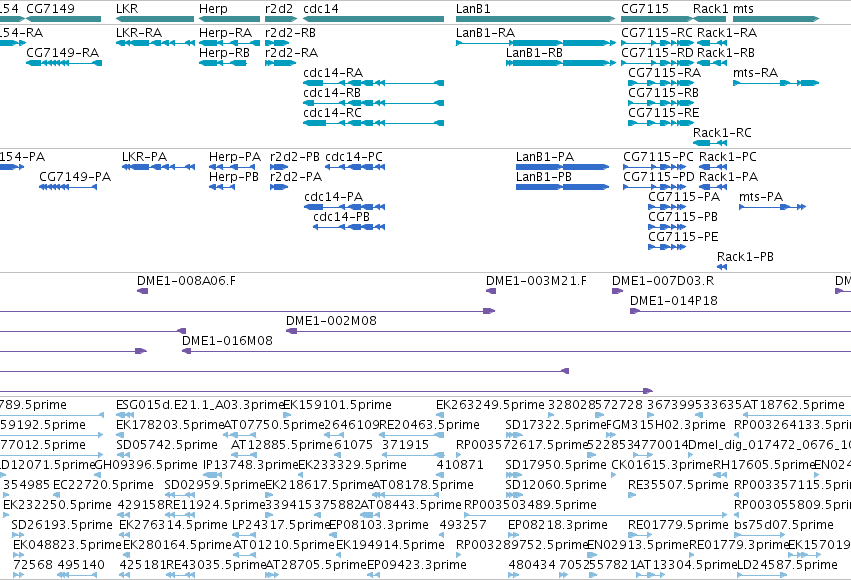Select transcript Herp-RA
This screenshot has height=580, width=851.
click(x=230, y=43)
